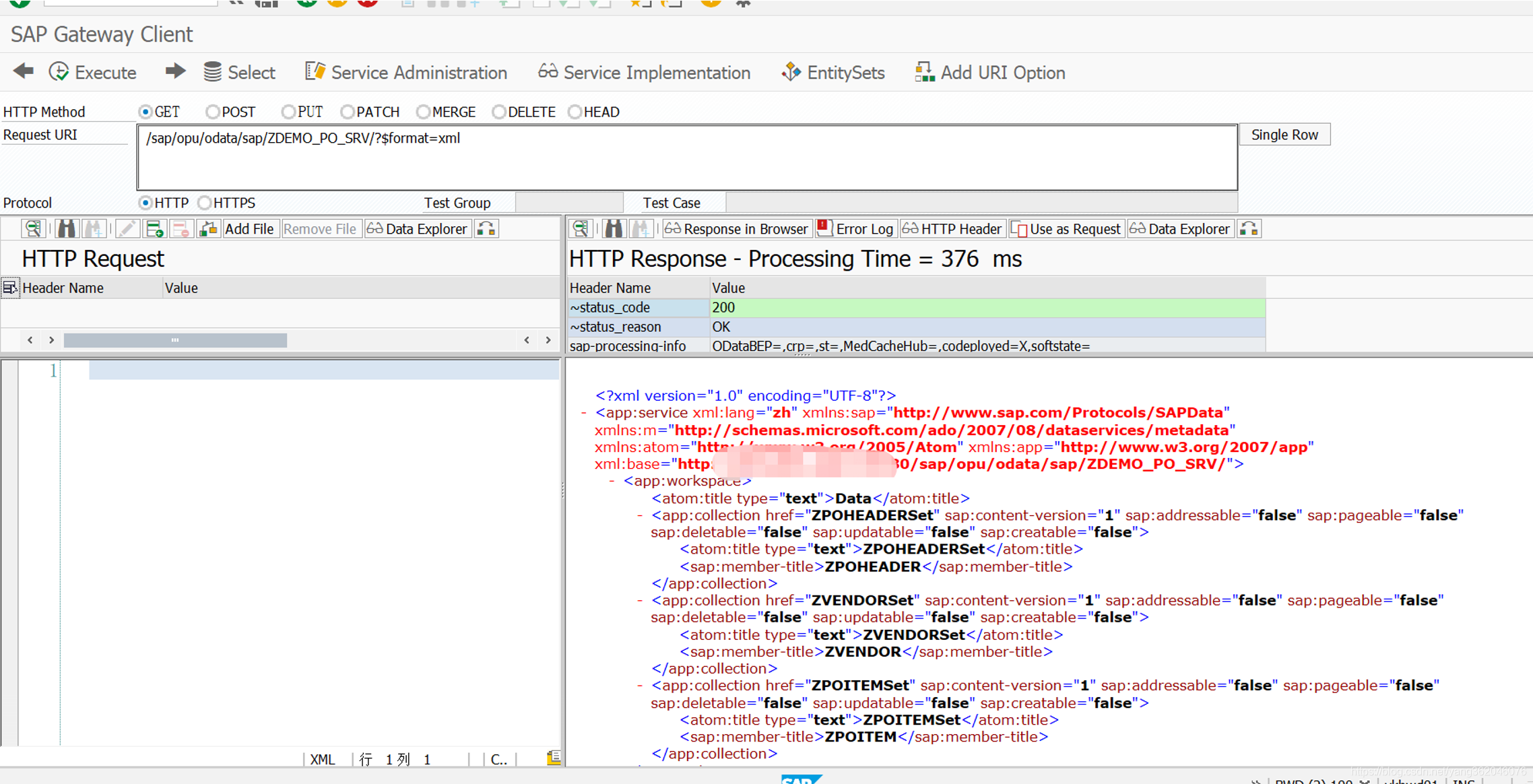Click the add row icon in request toolbar
This screenshot has width=1533, height=784.
coord(155,229)
